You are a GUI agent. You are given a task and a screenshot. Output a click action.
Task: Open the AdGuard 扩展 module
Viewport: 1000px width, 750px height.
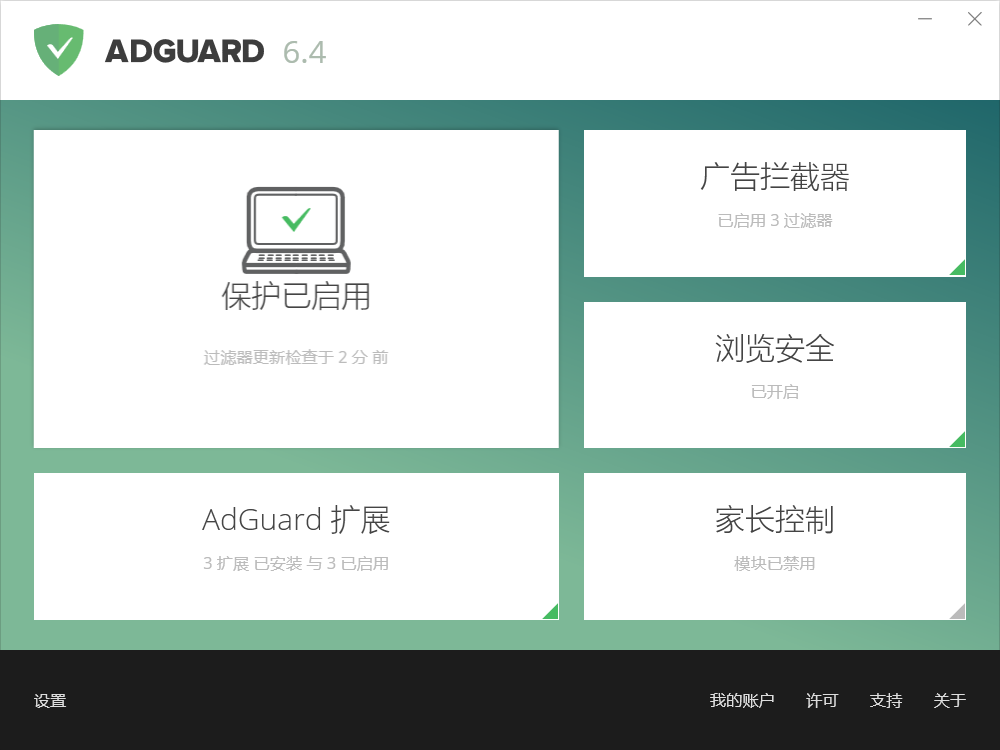296,547
